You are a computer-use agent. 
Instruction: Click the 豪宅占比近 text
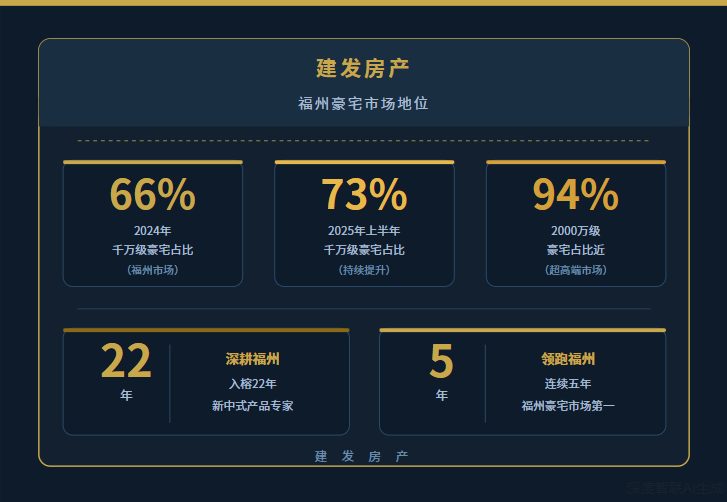pos(576,250)
